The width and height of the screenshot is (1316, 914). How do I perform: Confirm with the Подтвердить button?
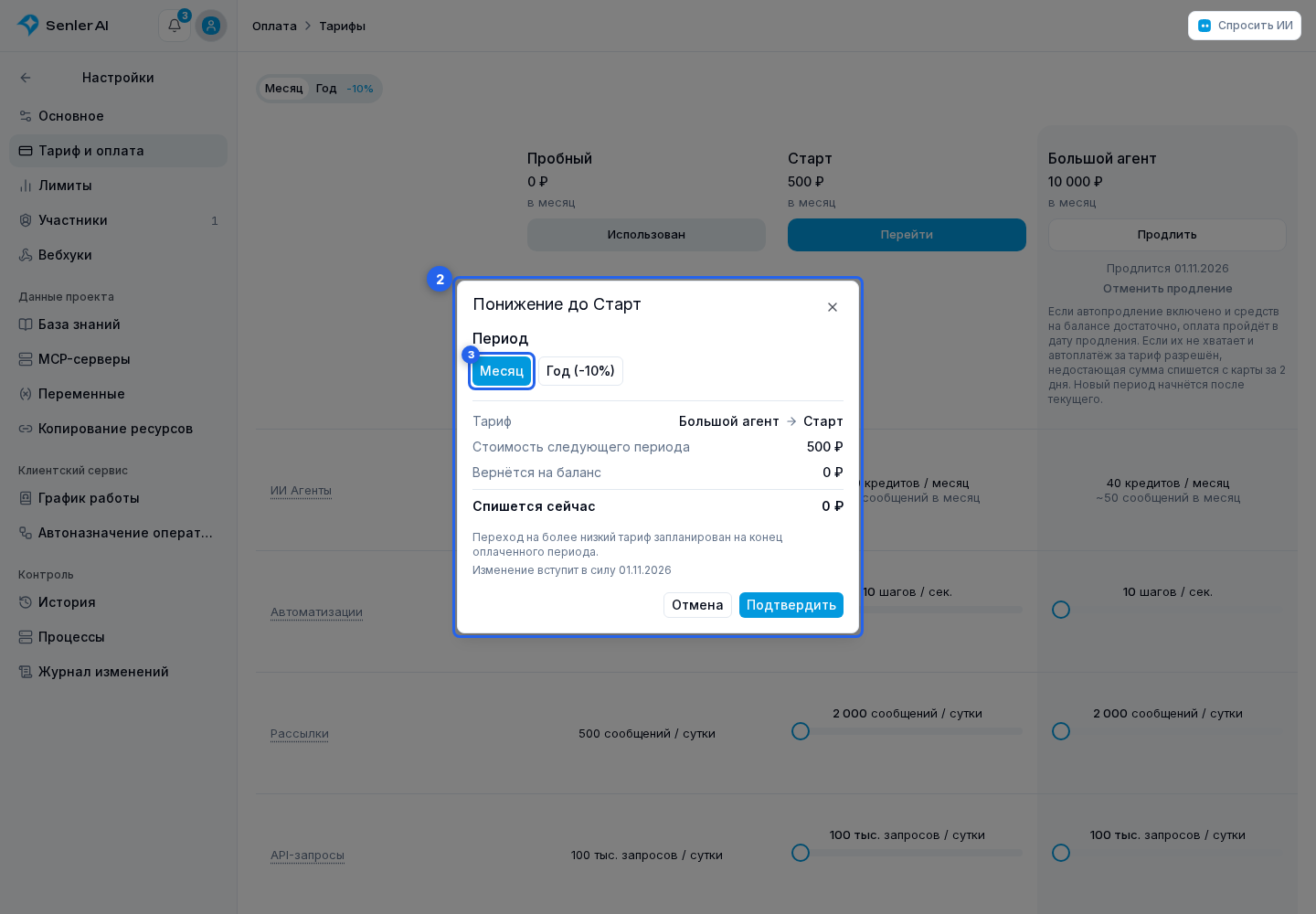[x=791, y=605]
